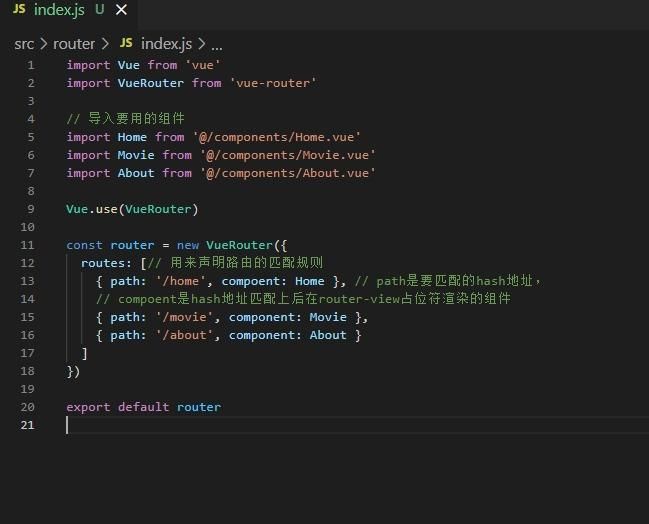Open the router breadcrumb folder
This screenshot has height=524, width=649.
pyautogui.click(x=74, y=44)
